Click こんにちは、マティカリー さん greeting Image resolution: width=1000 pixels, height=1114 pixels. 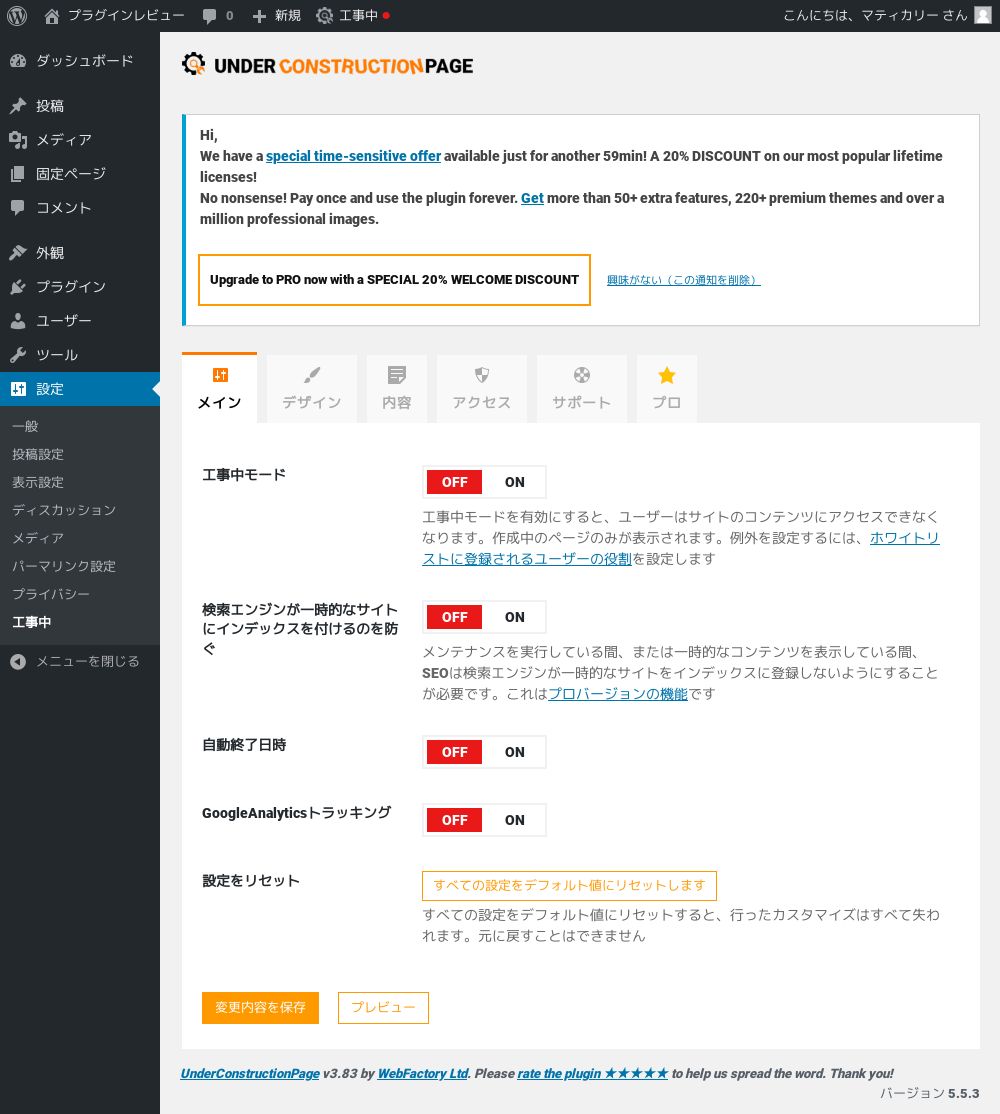click(x=875, y=16)
